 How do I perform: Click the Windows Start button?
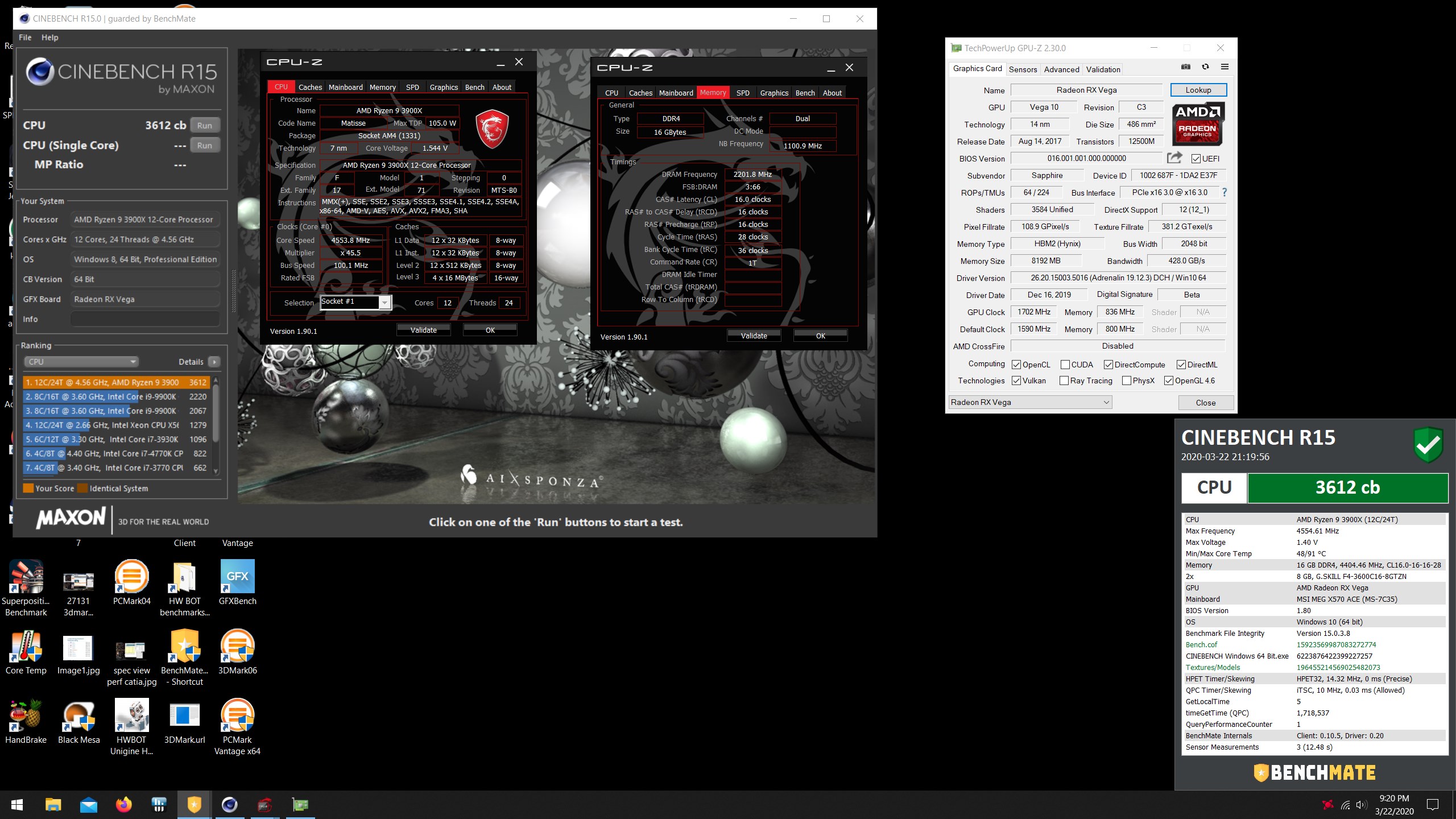click(x=17, y=804)
